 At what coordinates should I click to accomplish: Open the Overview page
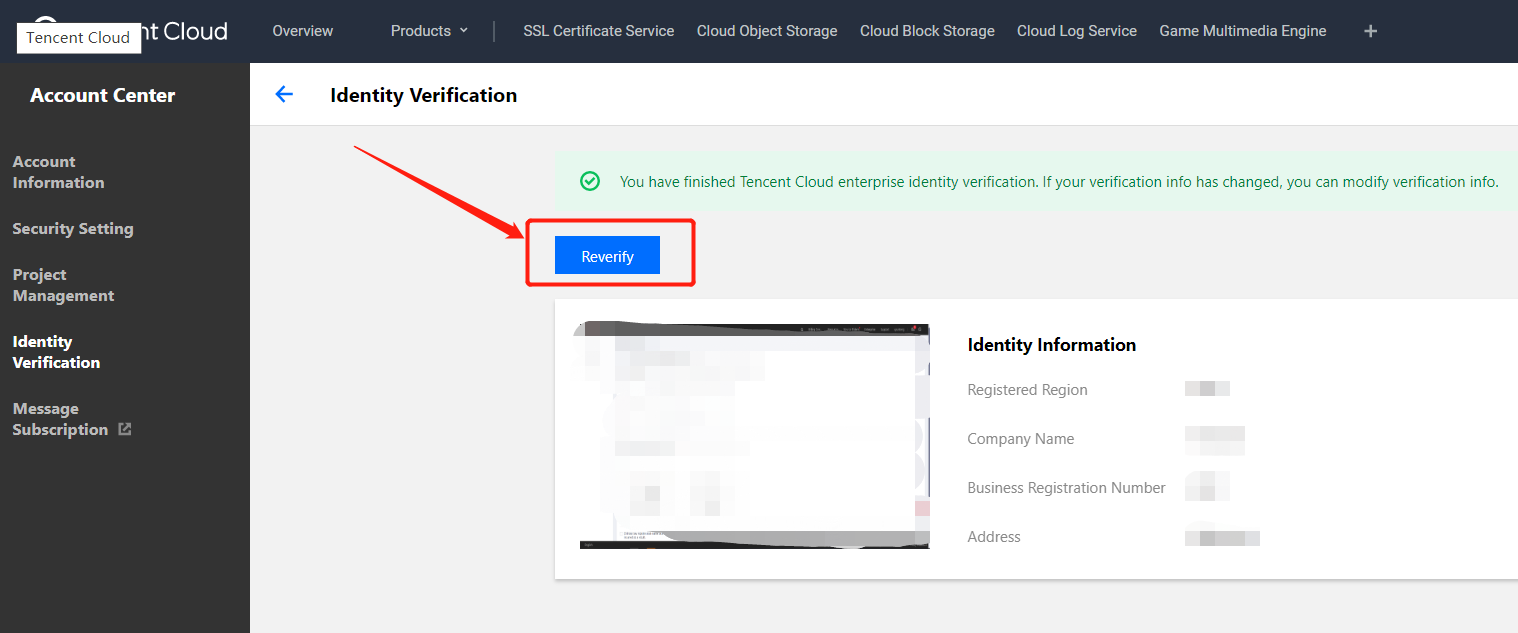[303, 31]
